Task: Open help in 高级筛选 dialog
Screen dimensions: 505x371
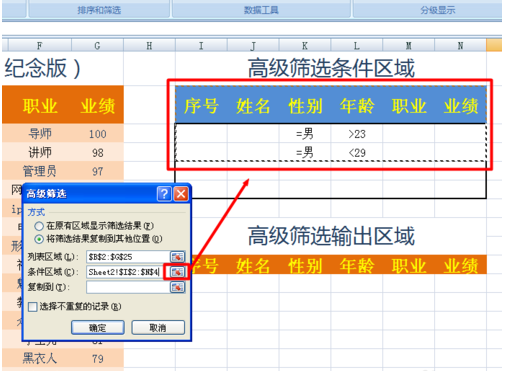Action: point(164,194)
